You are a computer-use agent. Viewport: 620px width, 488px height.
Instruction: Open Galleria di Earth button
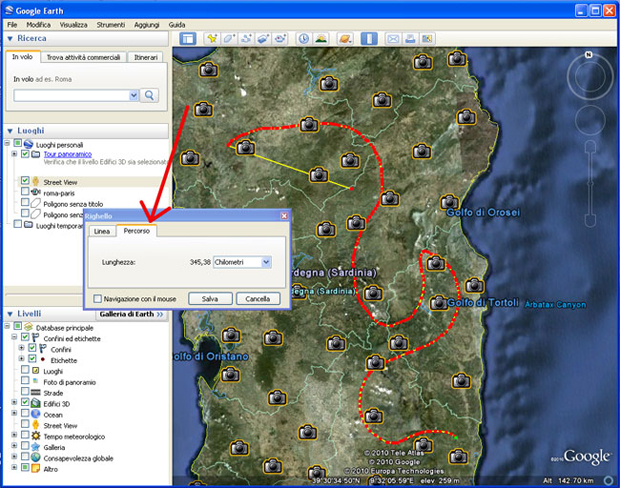point(131,314)
